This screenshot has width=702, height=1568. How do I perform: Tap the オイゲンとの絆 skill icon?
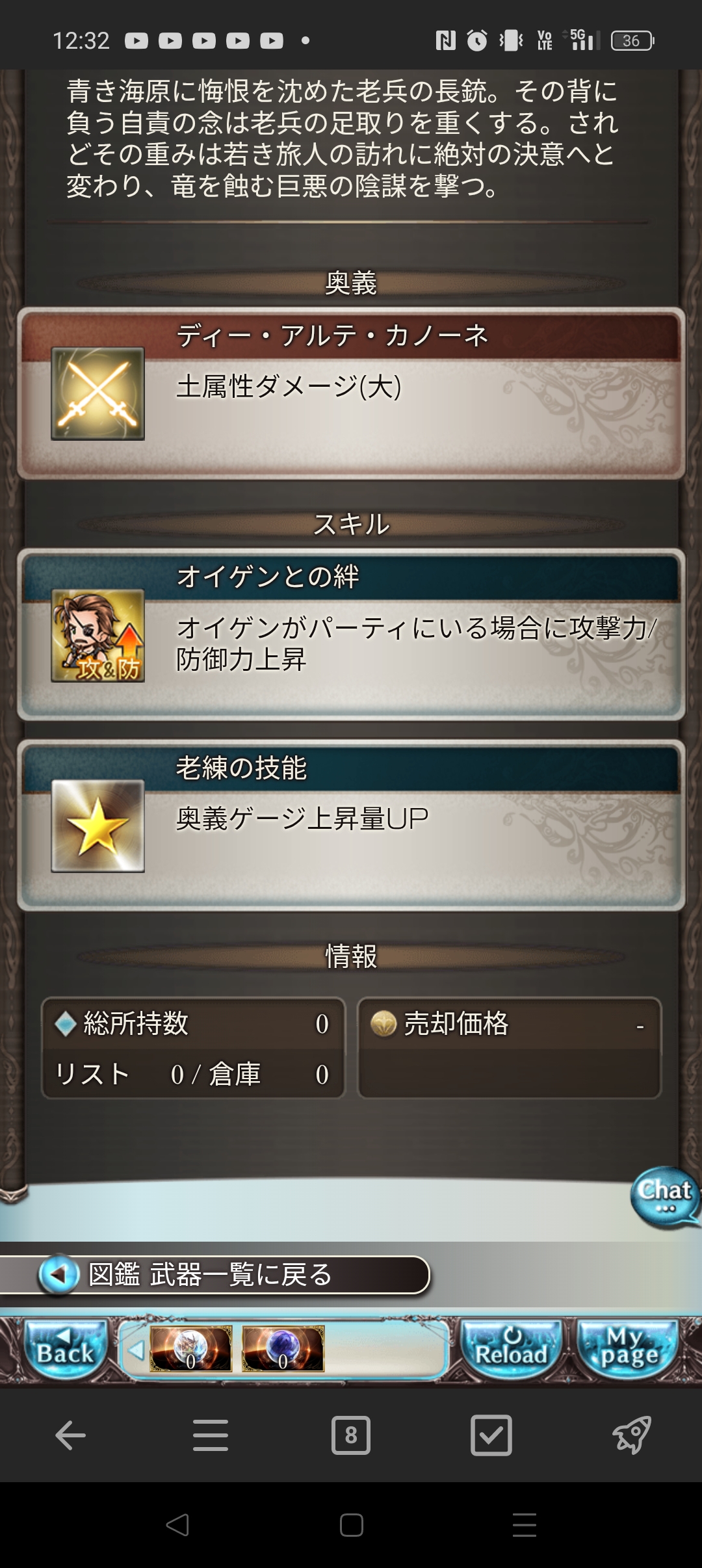[x=97, y=635]
